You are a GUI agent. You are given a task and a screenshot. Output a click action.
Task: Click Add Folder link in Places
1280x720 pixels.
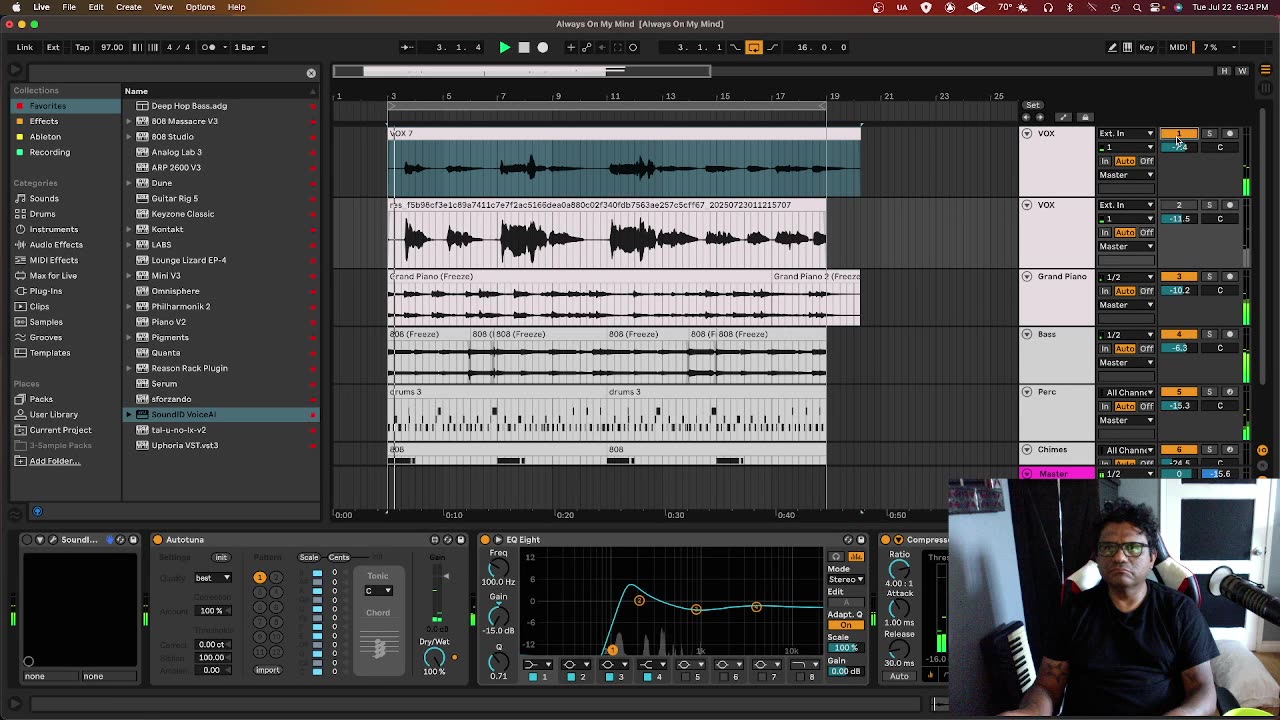(x=54, y=461)
